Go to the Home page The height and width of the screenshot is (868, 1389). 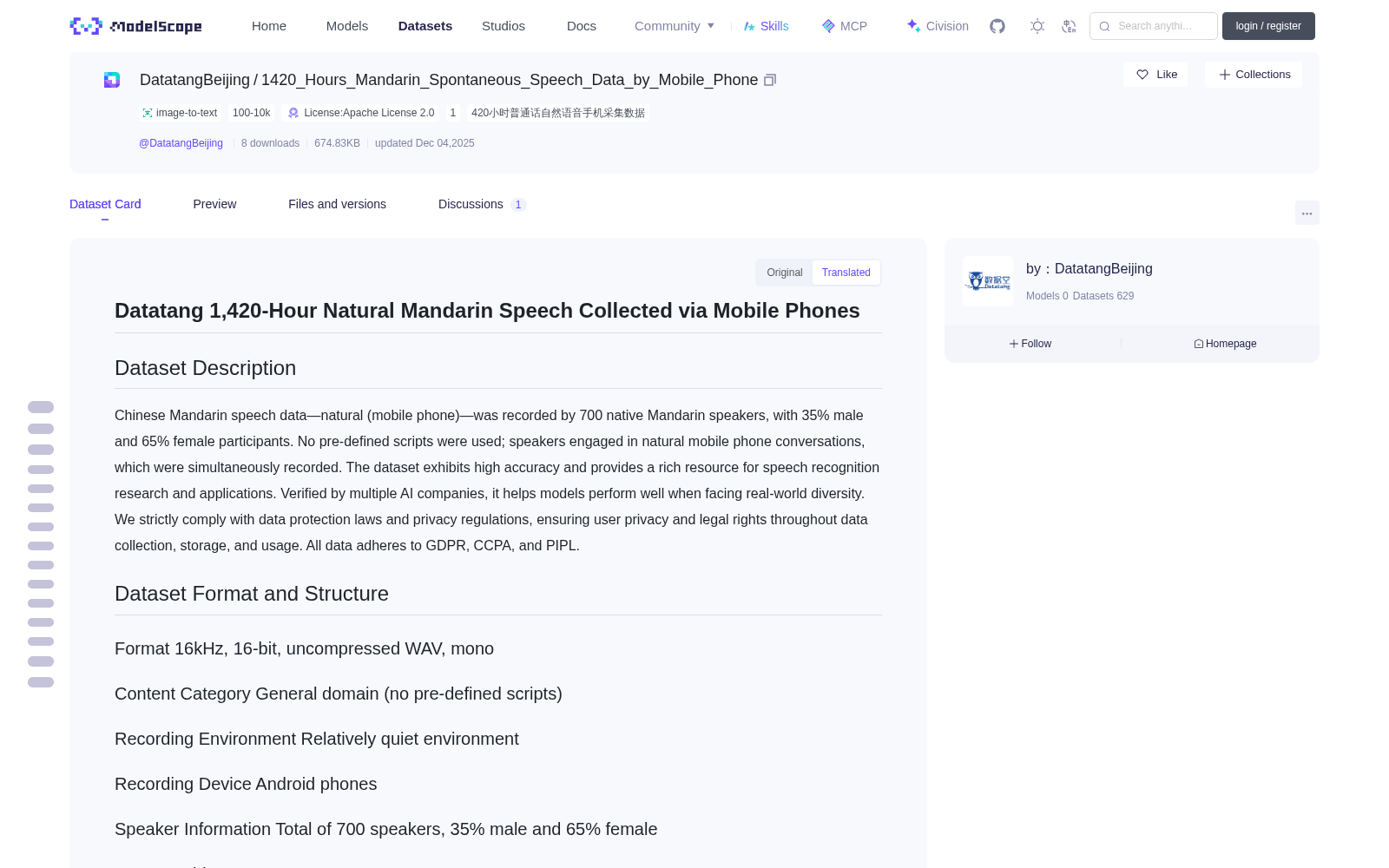click(x=269, y=26)
